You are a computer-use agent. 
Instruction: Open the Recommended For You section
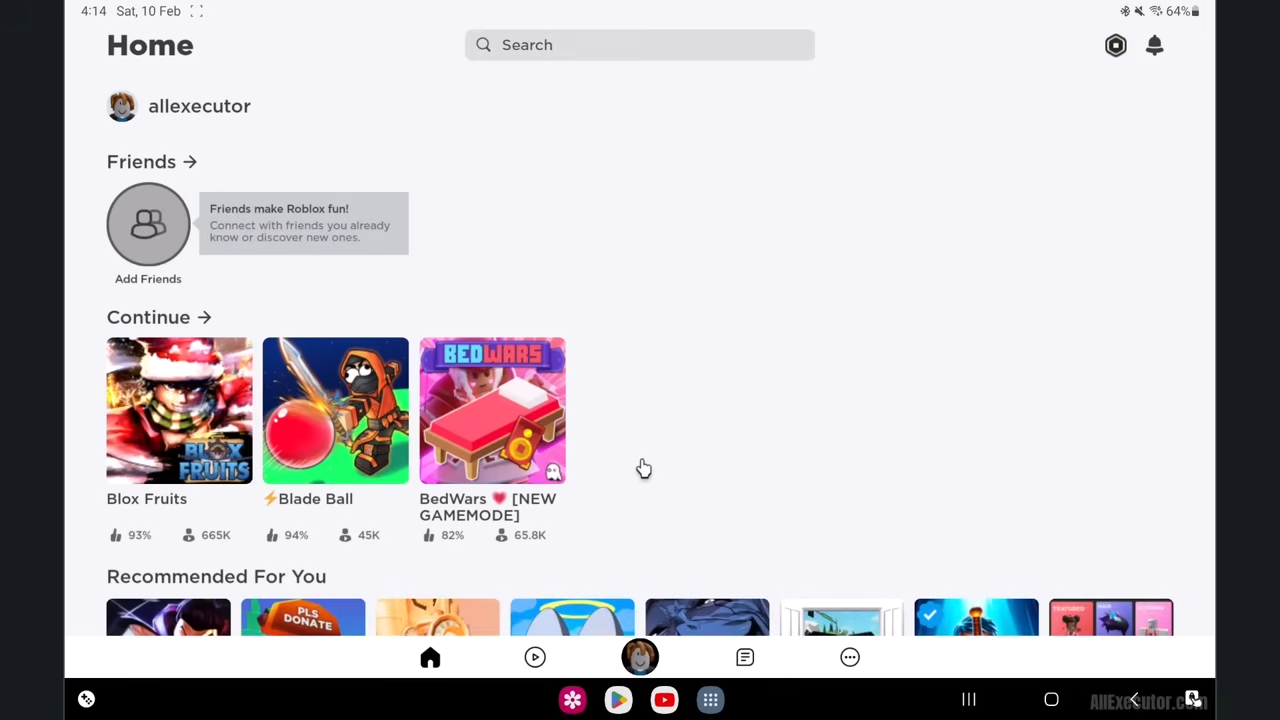216,576
